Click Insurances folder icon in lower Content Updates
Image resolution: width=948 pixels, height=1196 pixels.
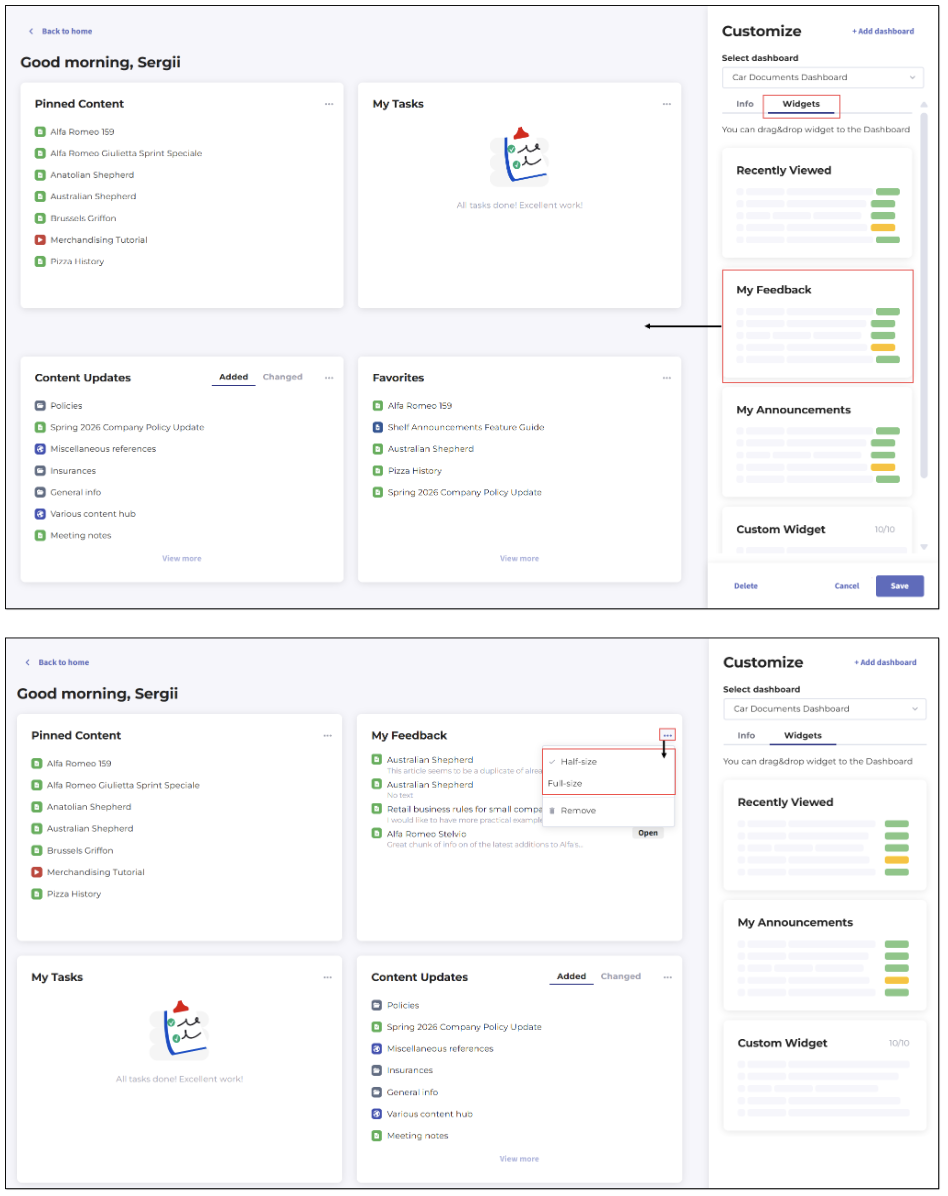(x=376, y=1070)
